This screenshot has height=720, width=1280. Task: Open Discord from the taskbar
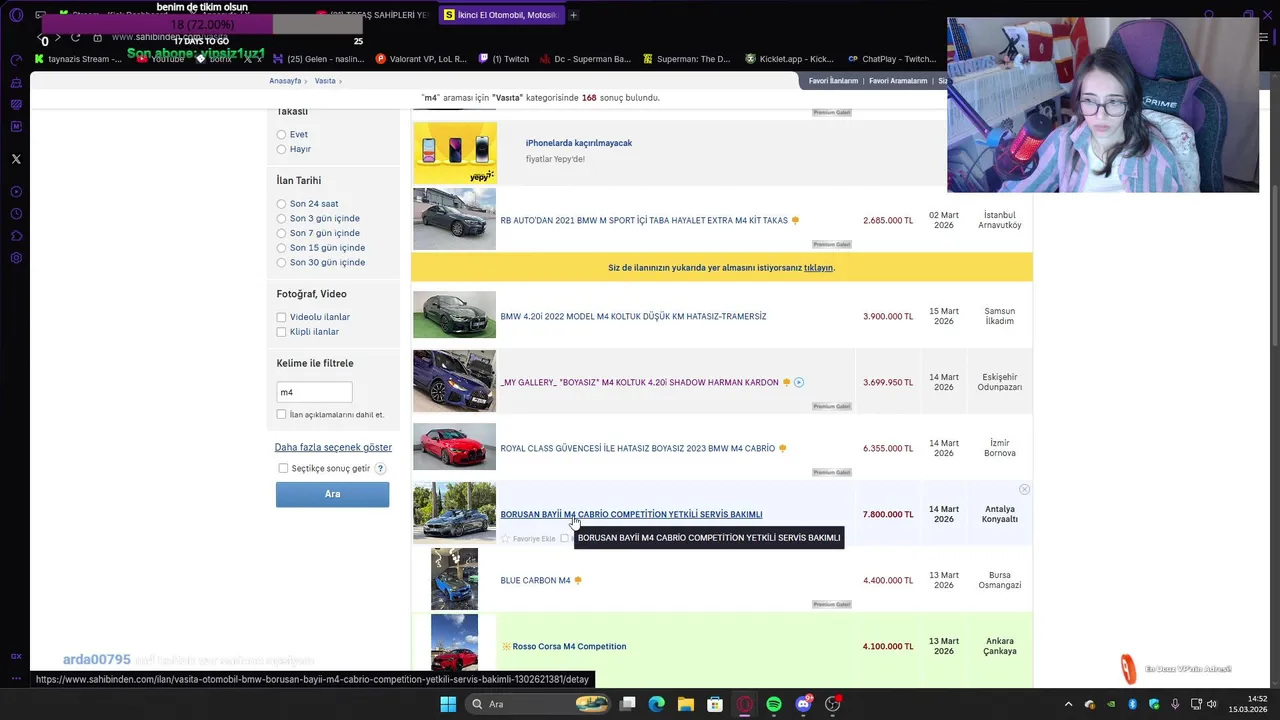[x=803, y=704]
